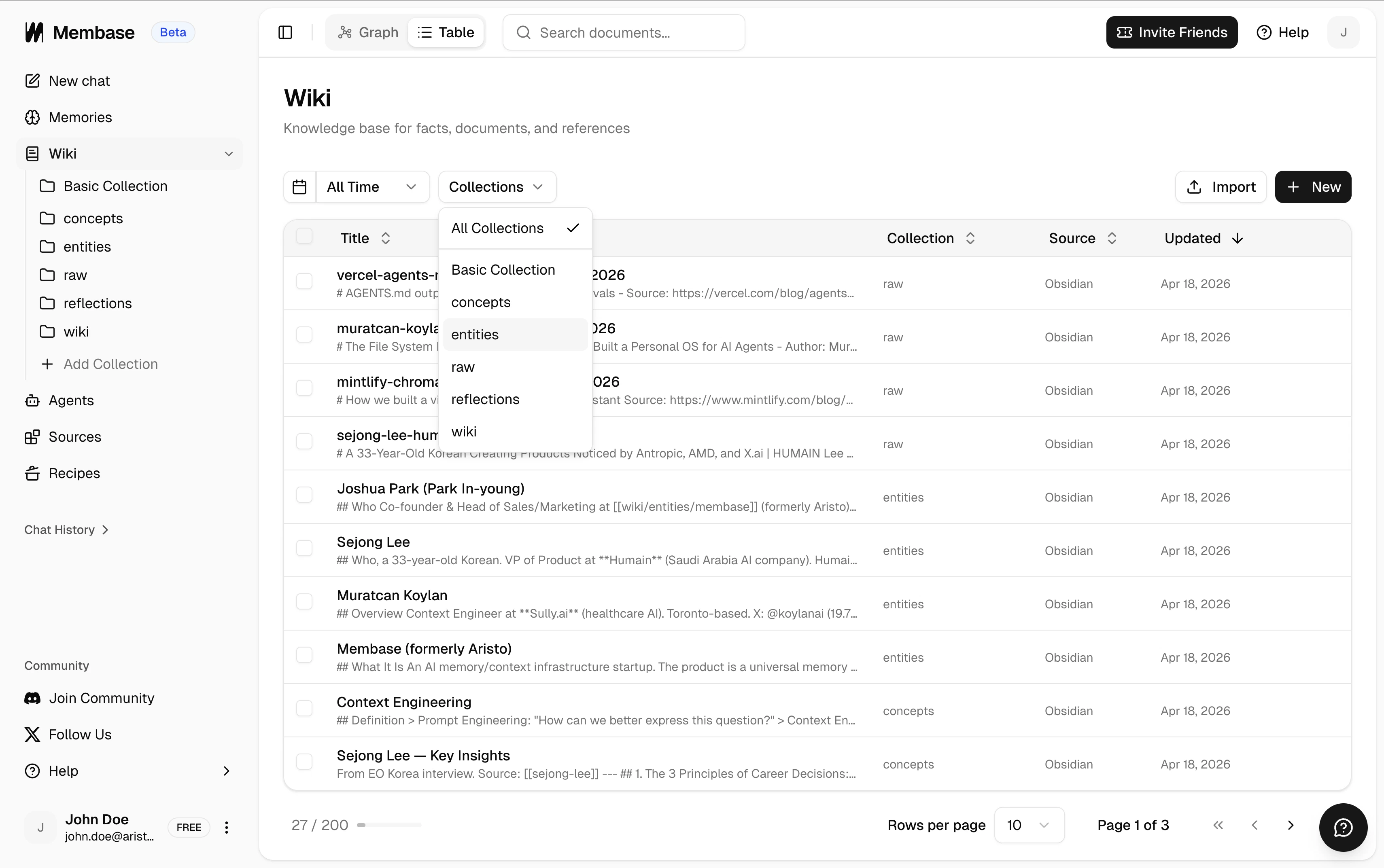This screenshot has width=1384, height=868.
Task: Toggle the select-all checkbox in the table header
Action: (304, 235)
